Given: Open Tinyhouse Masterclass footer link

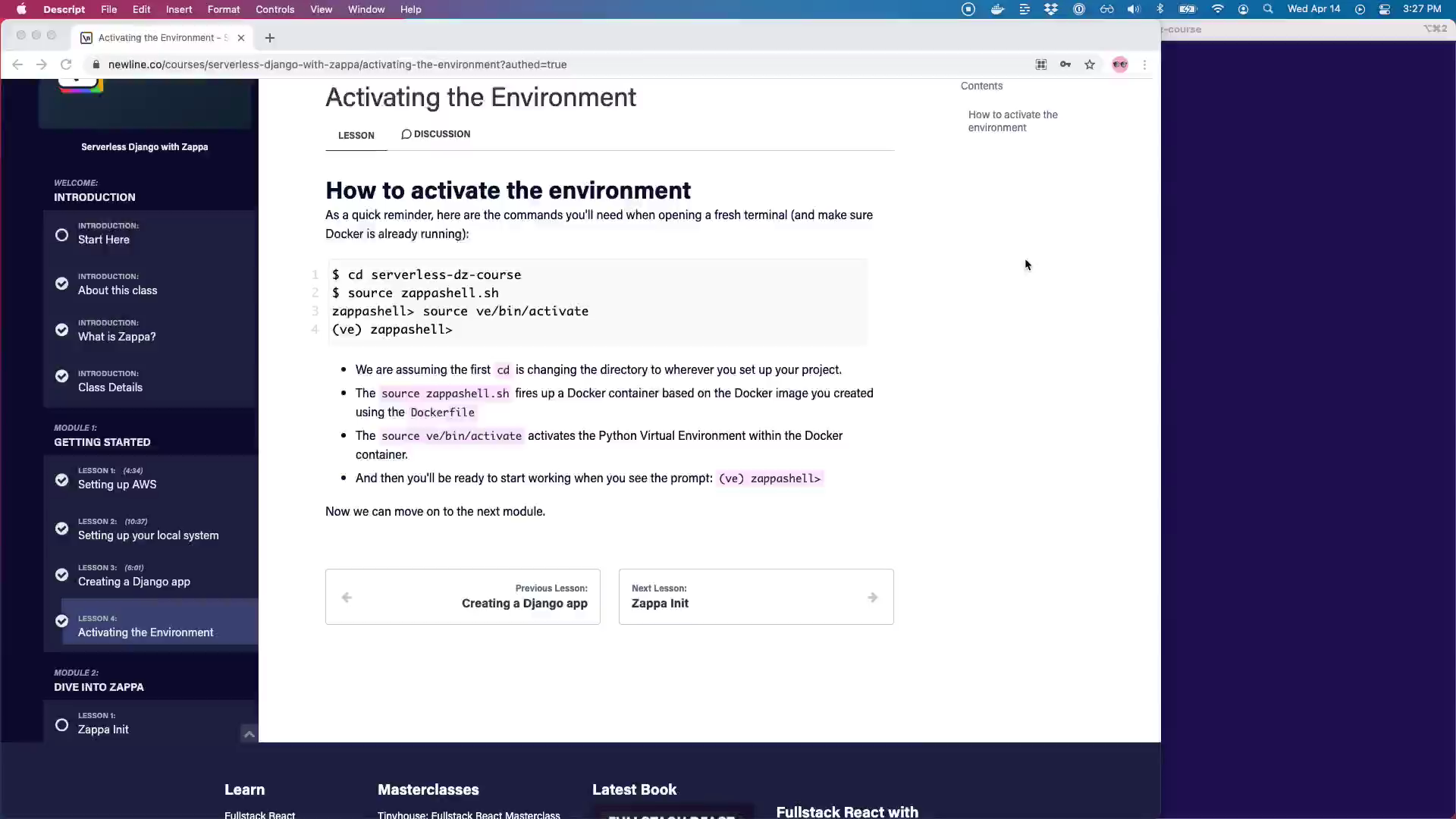Looking at the screenshot, I should (x=469, y=814).
